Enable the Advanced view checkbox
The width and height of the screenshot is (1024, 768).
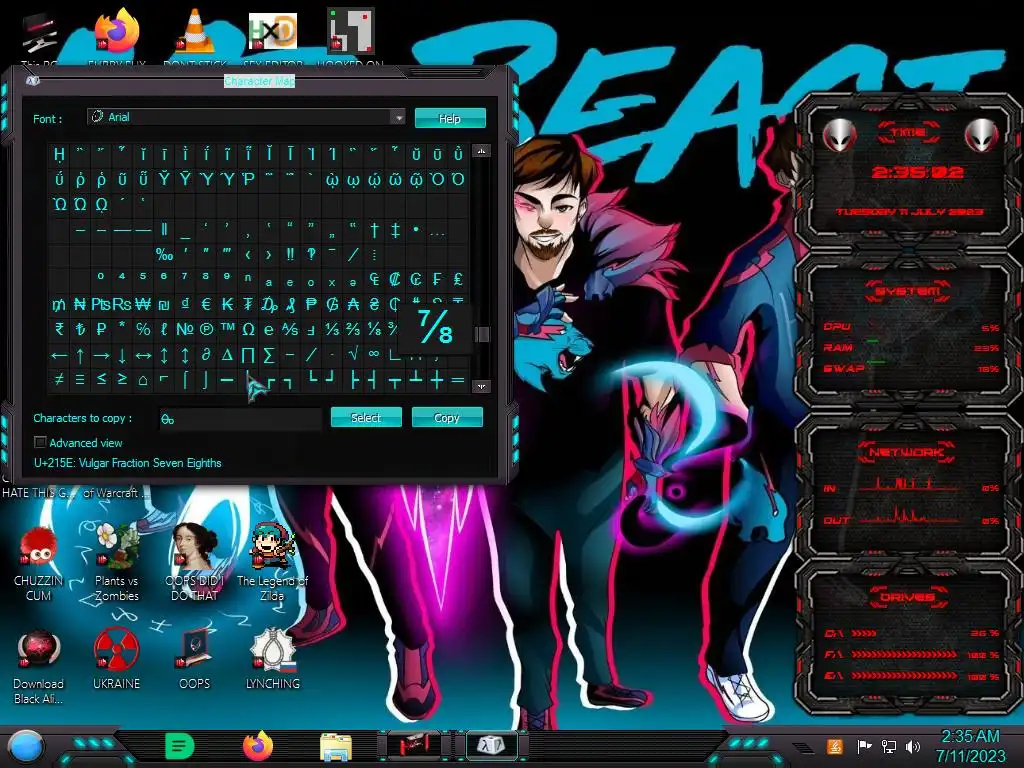pos(40,443)
